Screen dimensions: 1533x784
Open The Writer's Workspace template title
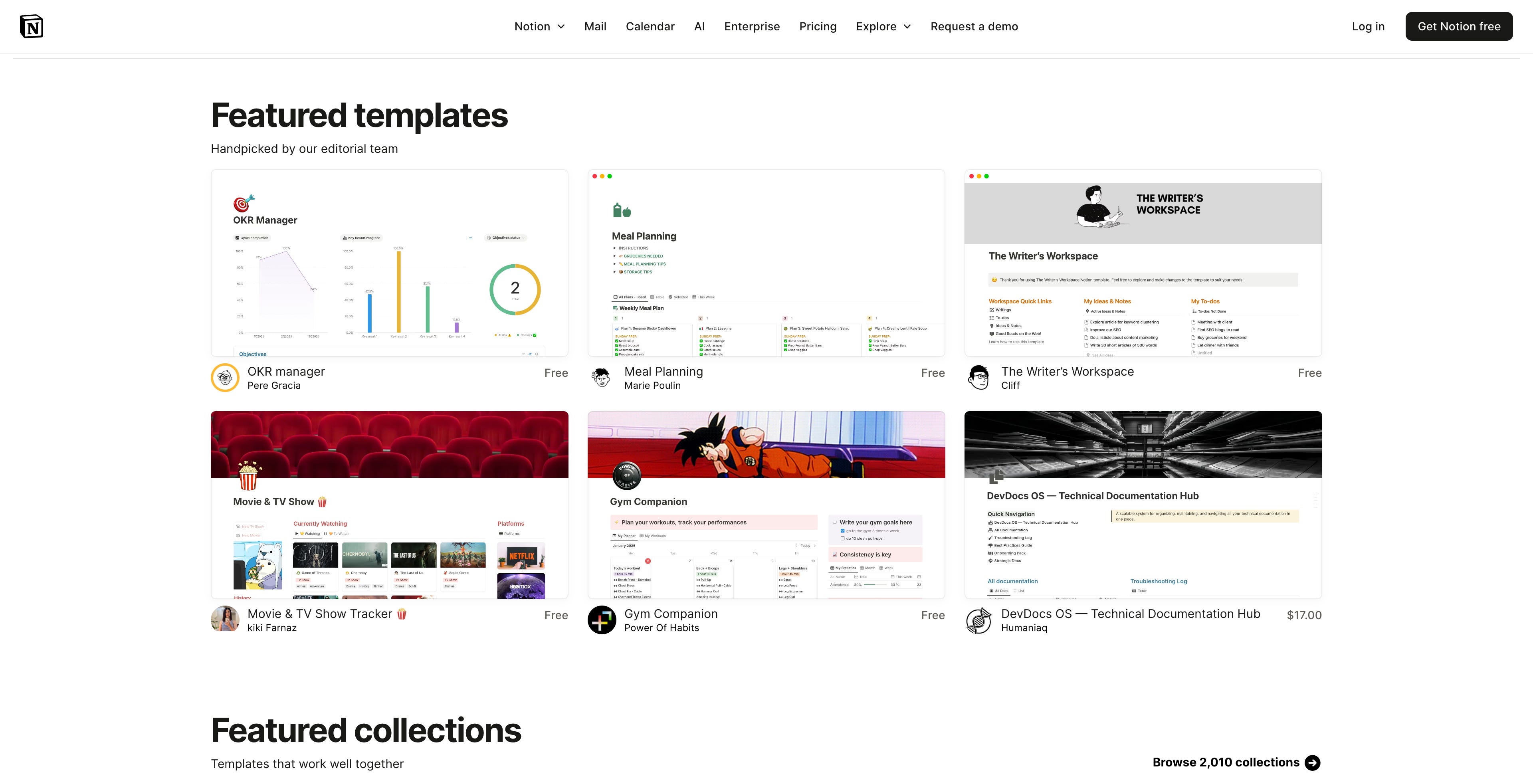click(x=1067, y=371)
